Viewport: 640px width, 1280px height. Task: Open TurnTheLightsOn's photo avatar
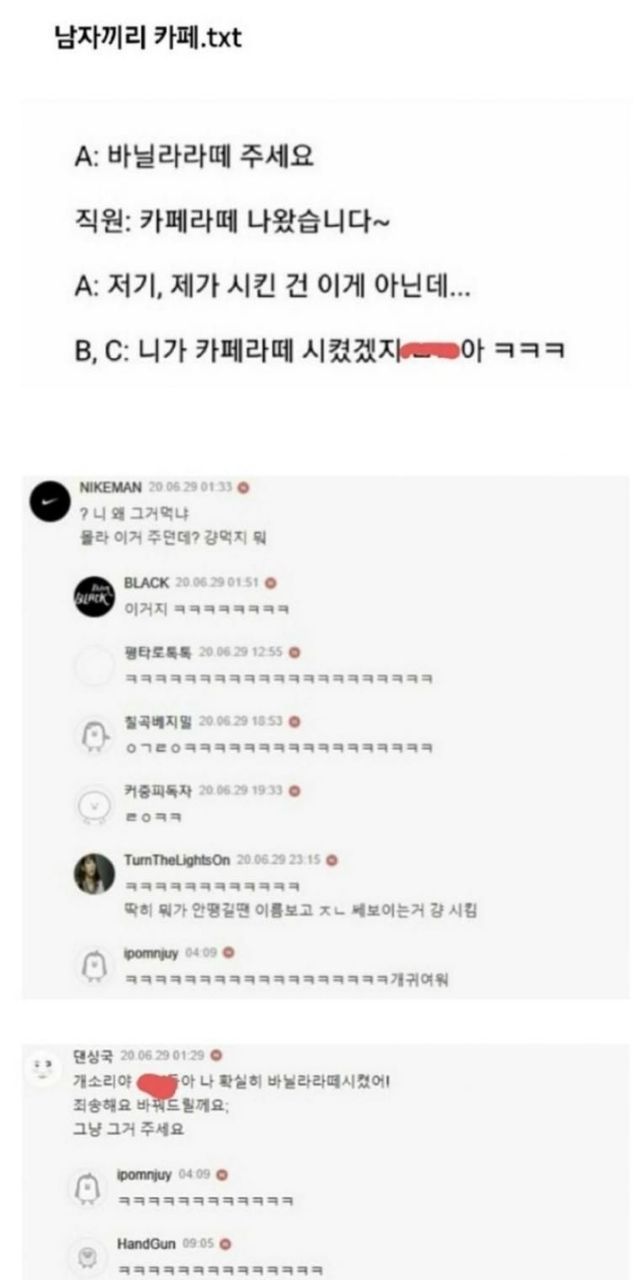point(93,875)
